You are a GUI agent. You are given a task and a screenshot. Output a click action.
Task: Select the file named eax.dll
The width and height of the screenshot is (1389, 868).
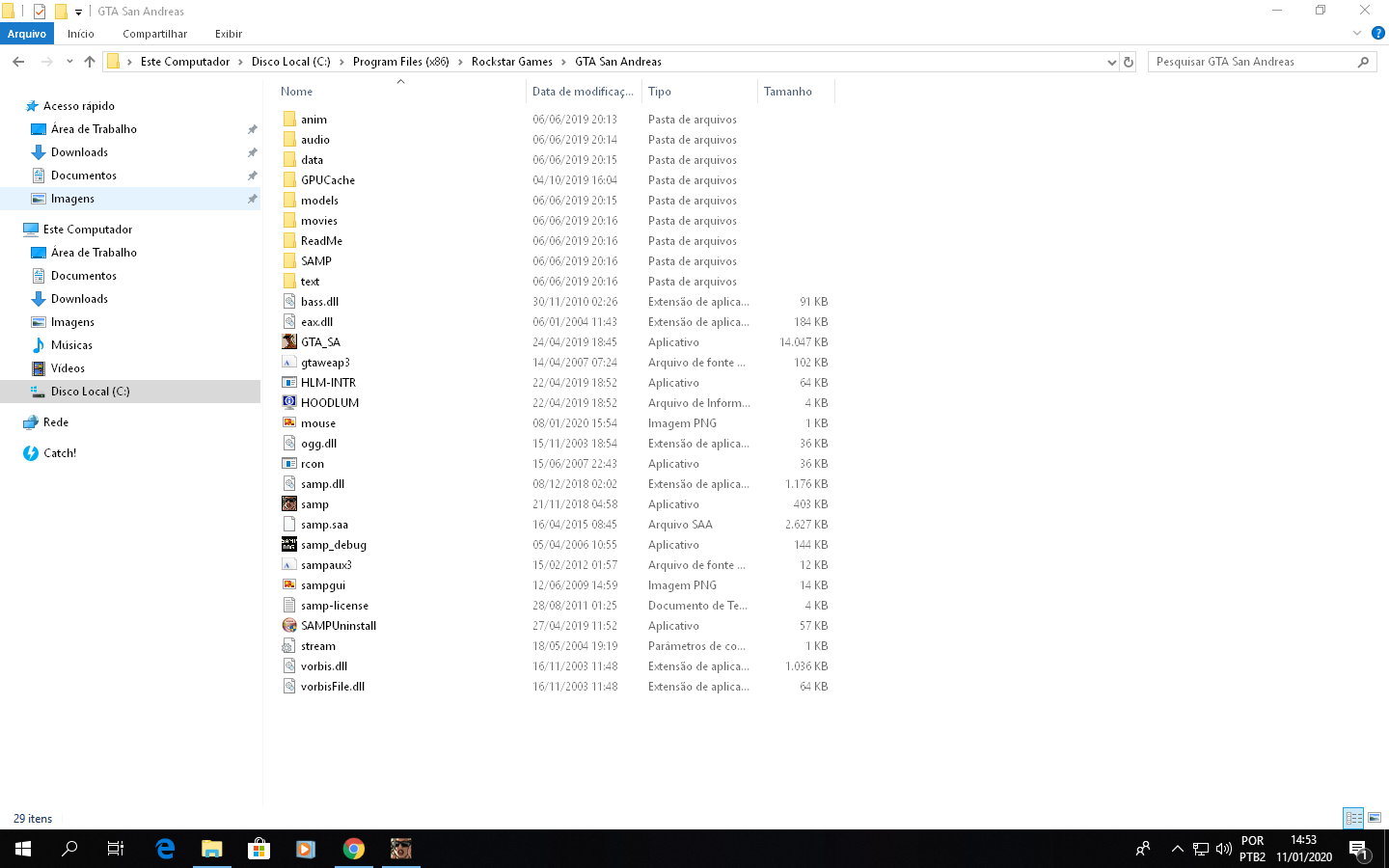point(316,322)
